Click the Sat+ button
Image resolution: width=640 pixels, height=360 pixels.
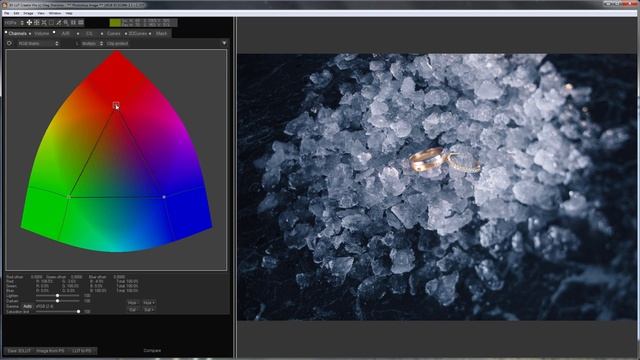(x=149, y=310)
